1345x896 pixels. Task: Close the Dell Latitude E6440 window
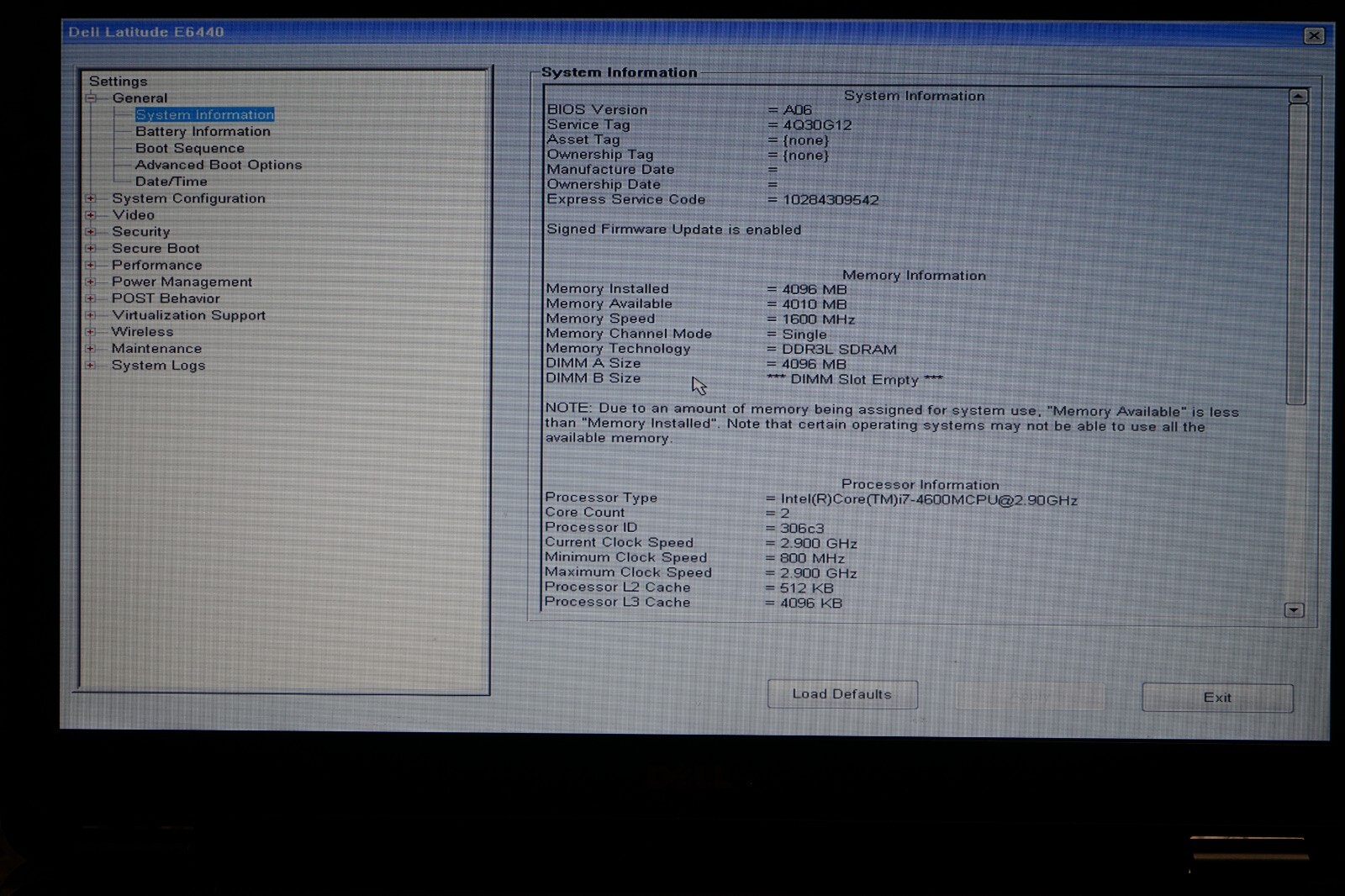[x=1314, y=35]
